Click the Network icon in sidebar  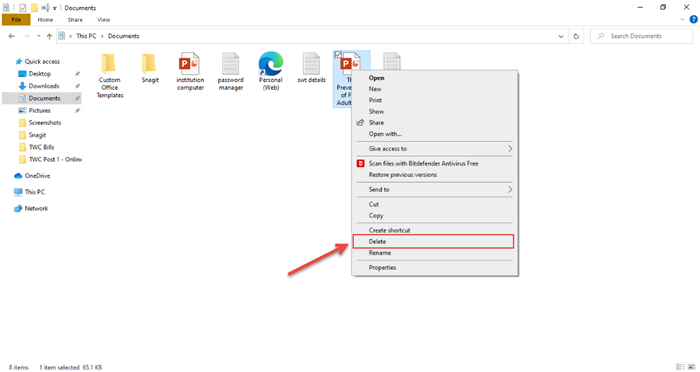[x=18, y=209]
